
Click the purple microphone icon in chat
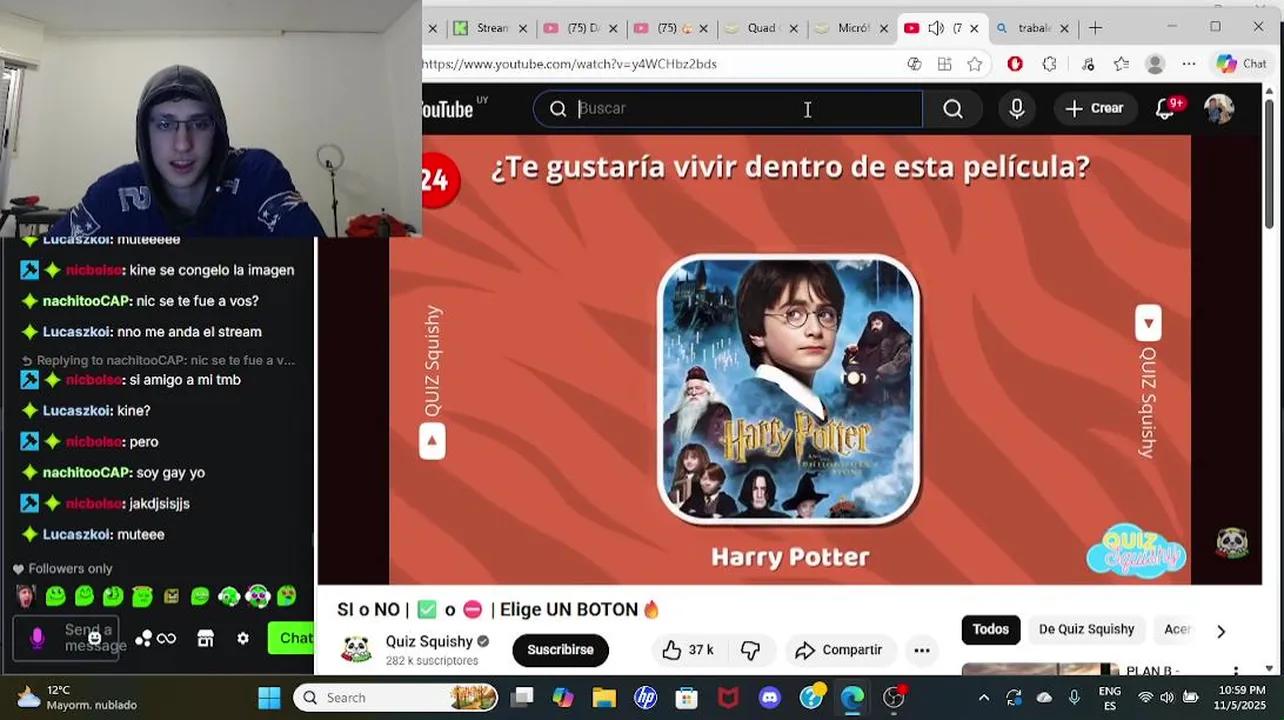pyautogui.click(x=38, y=638)
